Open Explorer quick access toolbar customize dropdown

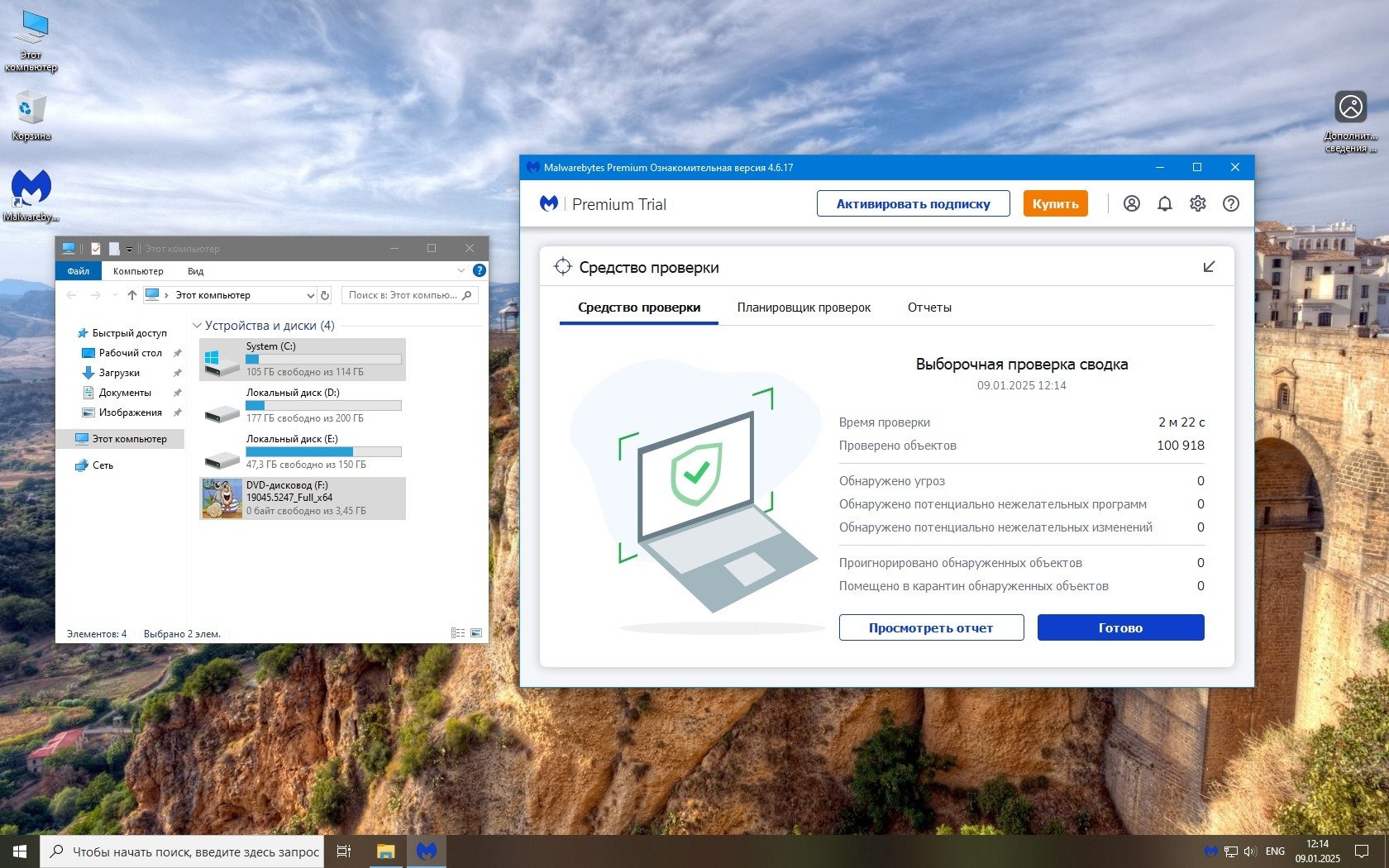pos(129,249)
